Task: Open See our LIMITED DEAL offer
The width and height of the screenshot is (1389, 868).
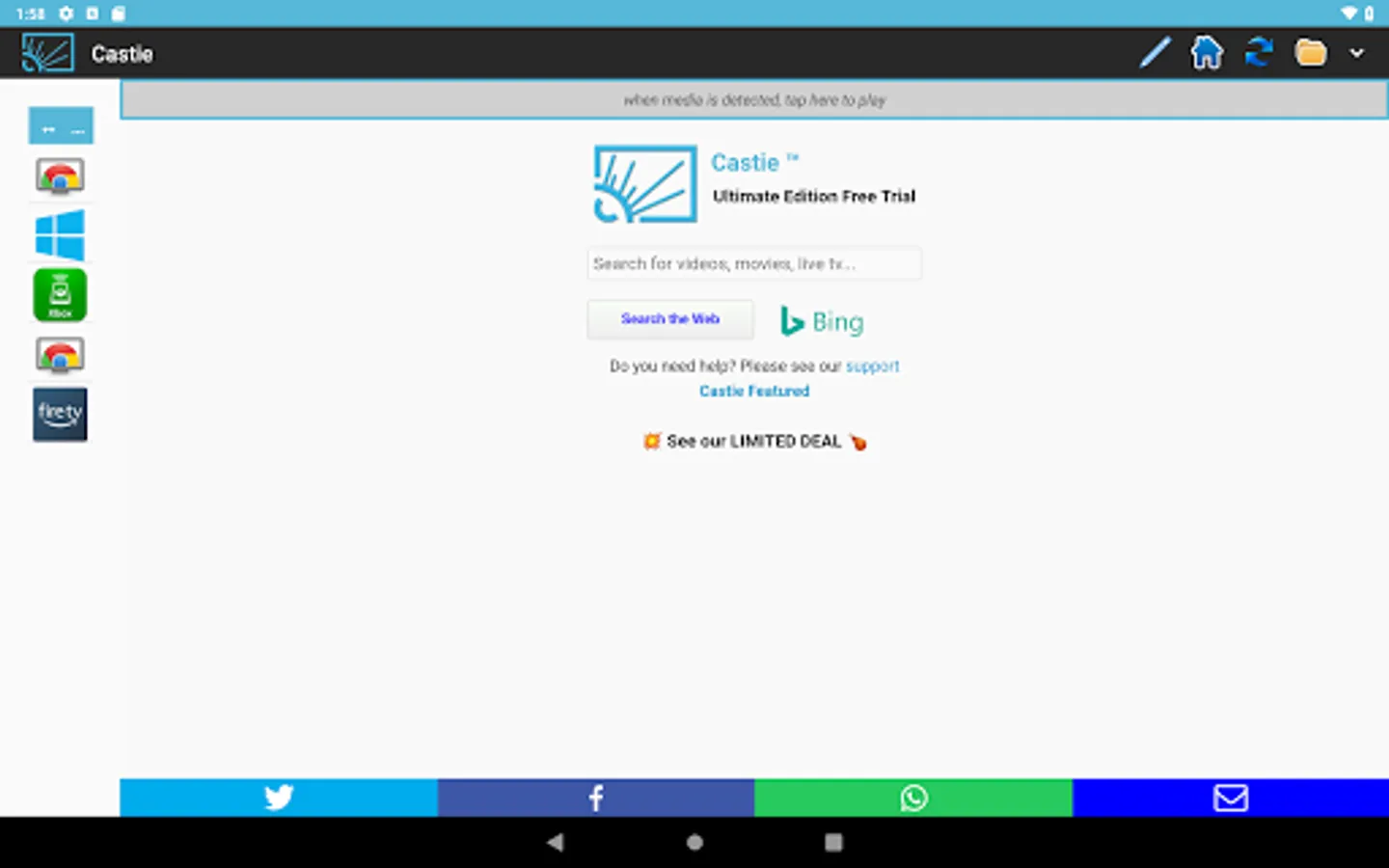Action: tap(754, 442)
